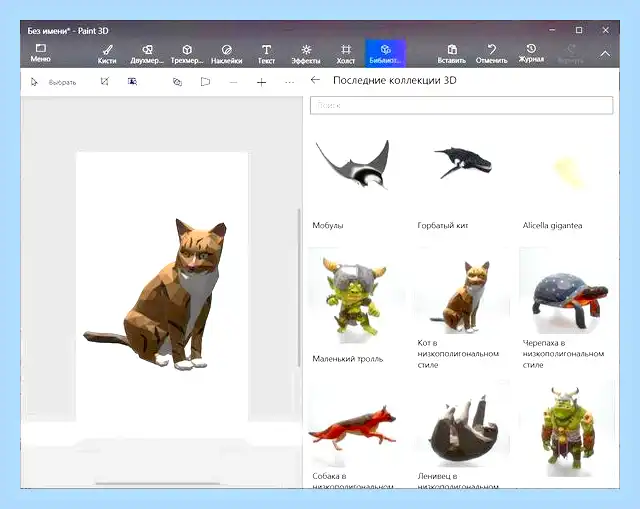This screenshot has height=509, width=640.
Task: Maximize the Paint 3D window
Action: click(579, 30)
